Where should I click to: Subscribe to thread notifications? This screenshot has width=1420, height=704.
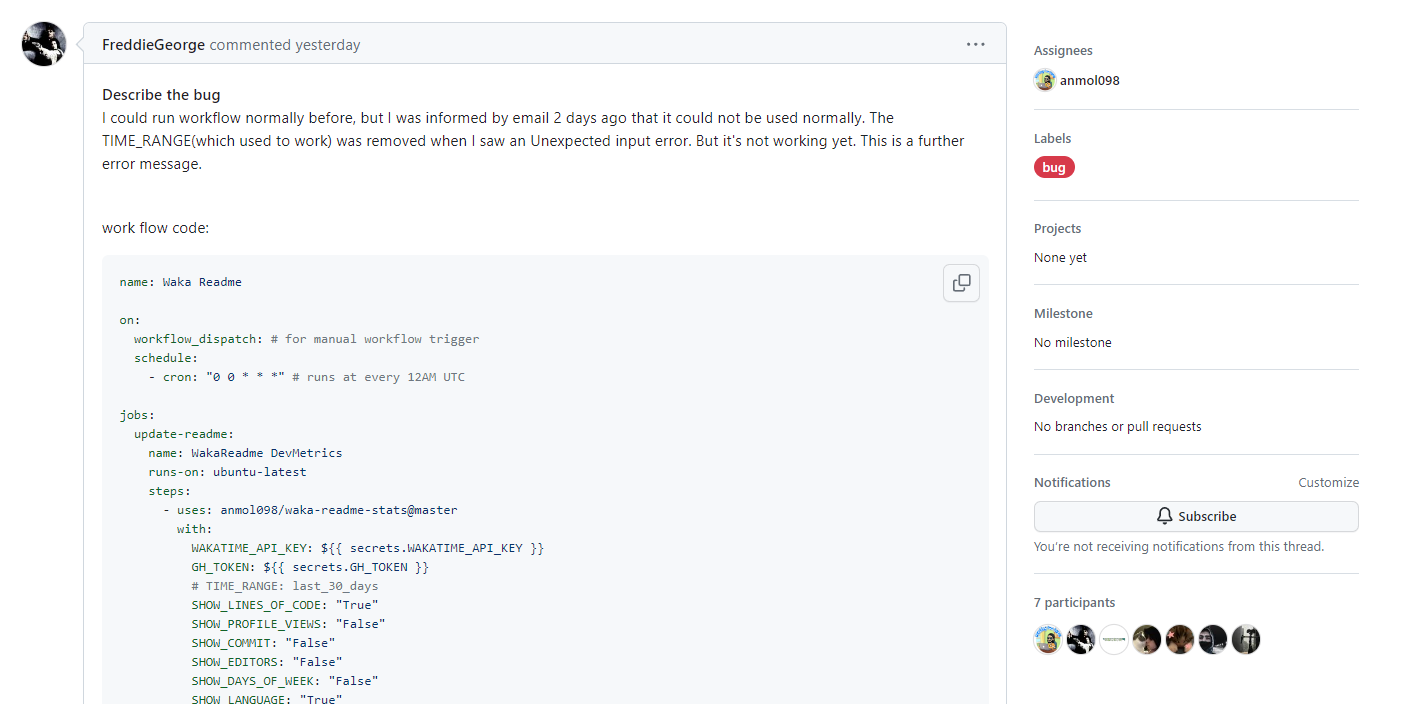pos(1196,516)
